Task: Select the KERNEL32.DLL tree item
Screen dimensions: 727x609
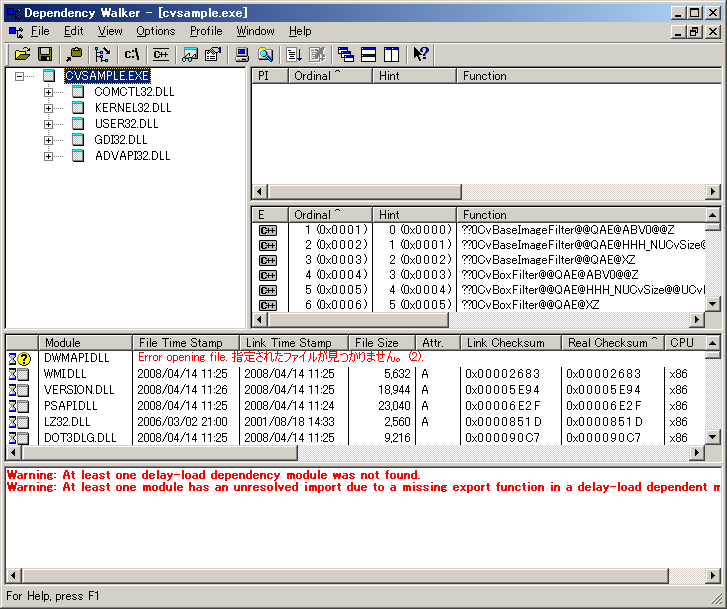Action: coord(133,108)
